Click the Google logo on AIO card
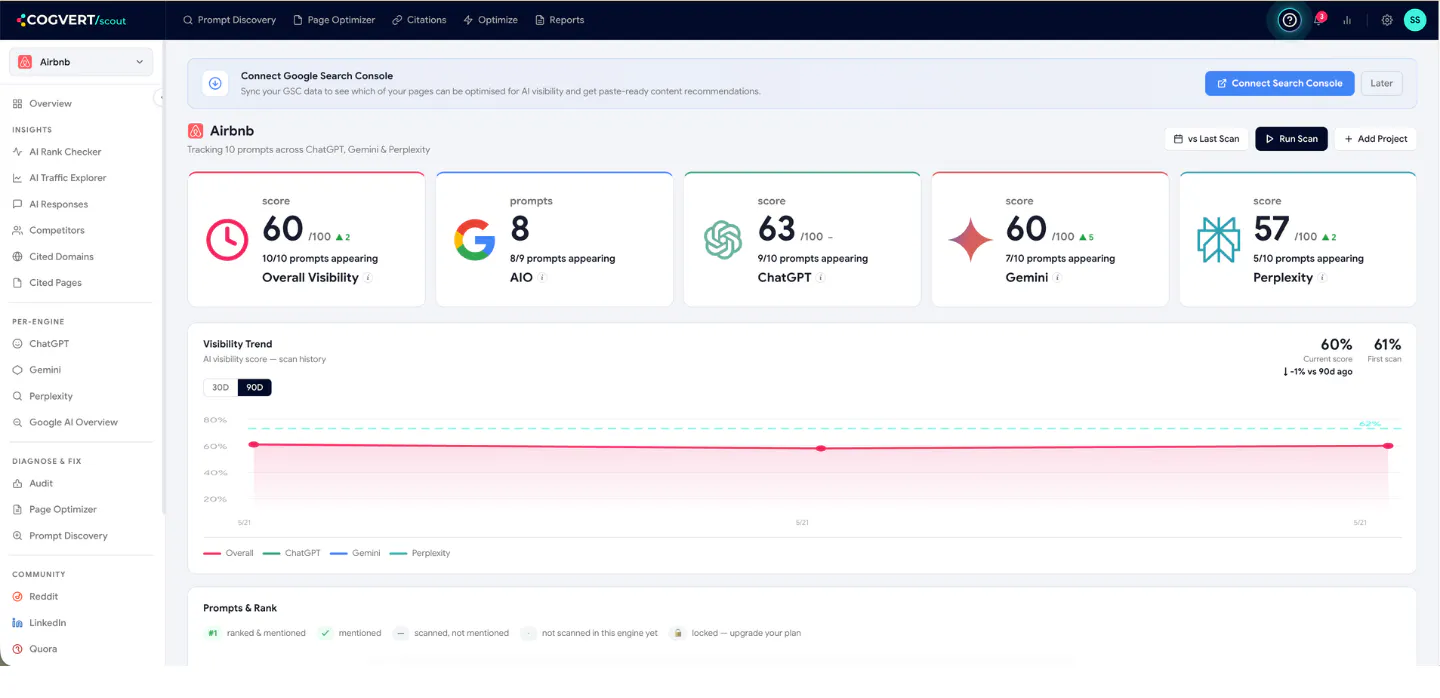This screenshot has height=698, width=1440. [x=475, y=240]
